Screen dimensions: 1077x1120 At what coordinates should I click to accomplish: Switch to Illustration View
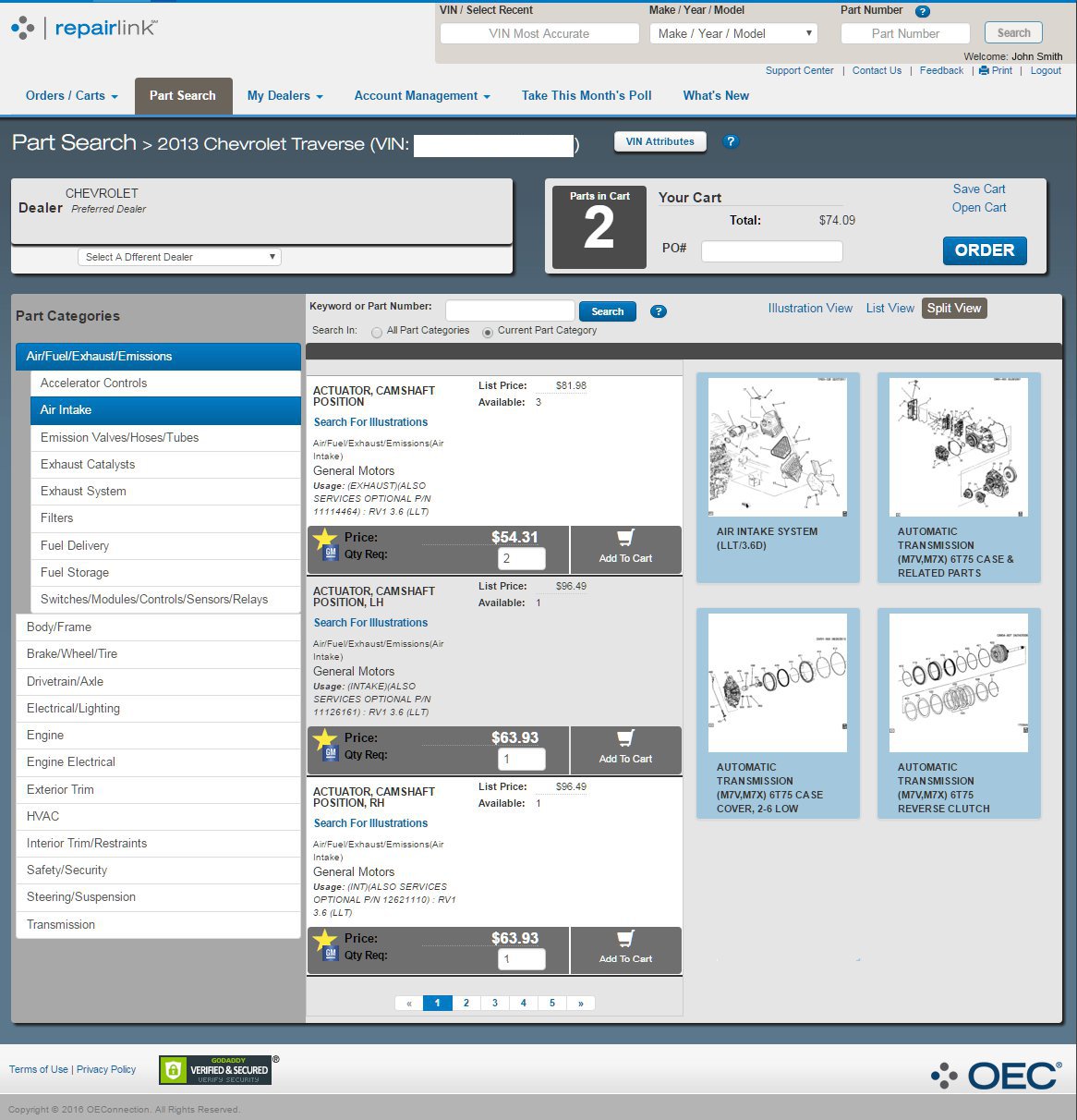pos(810,308)
